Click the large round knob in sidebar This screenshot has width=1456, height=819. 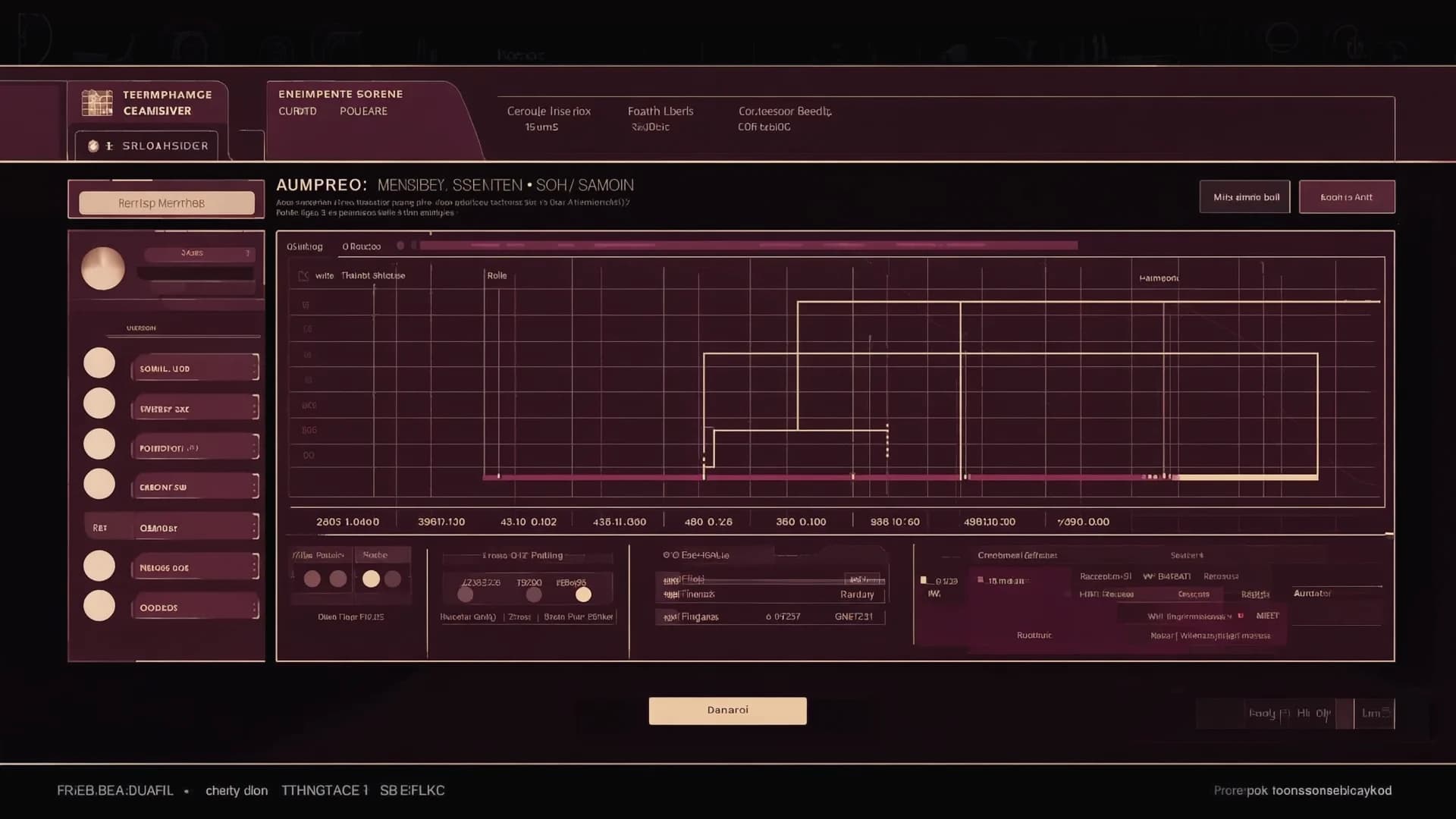point(103,268)
